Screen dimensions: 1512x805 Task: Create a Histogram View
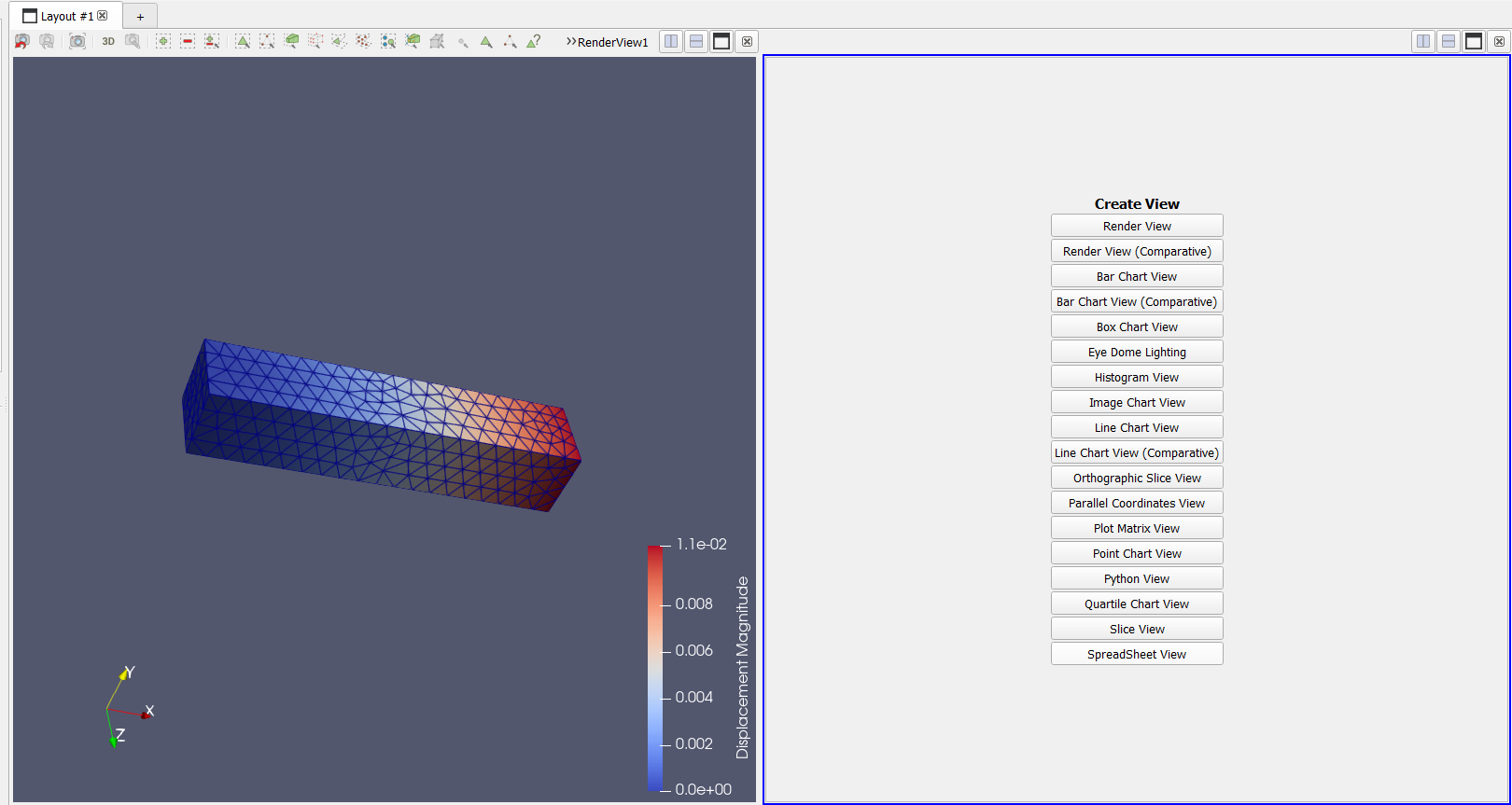click(1137, 377)
